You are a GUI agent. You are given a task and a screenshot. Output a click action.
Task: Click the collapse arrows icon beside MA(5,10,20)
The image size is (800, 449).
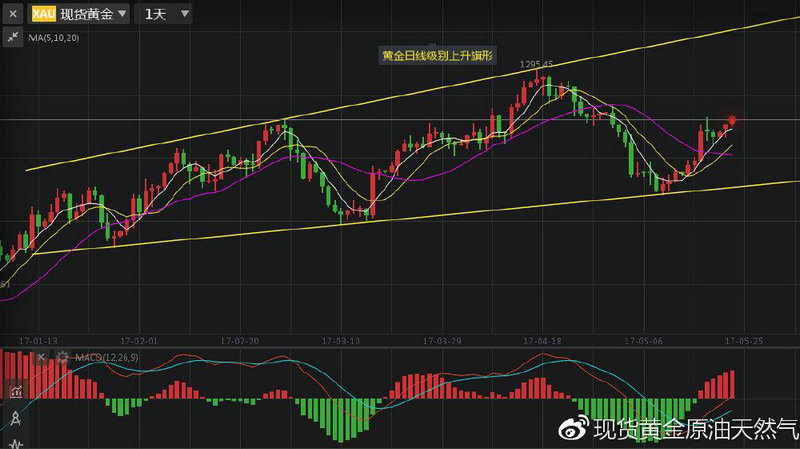click(x=13, y=37)
